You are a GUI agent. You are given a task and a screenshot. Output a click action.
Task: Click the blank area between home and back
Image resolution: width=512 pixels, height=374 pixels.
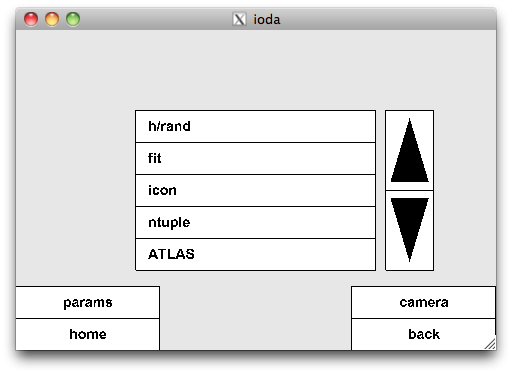coord(255,318)
